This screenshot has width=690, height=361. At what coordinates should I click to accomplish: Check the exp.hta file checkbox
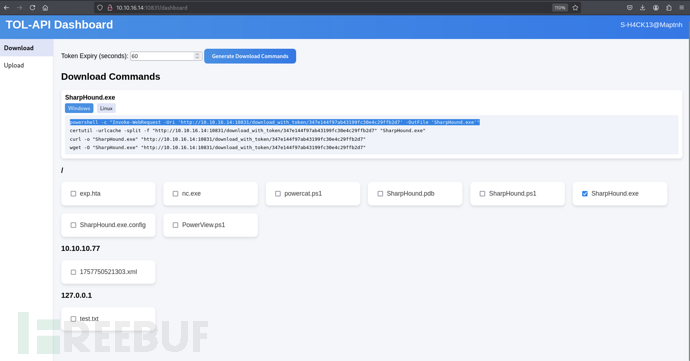point(73,194)
